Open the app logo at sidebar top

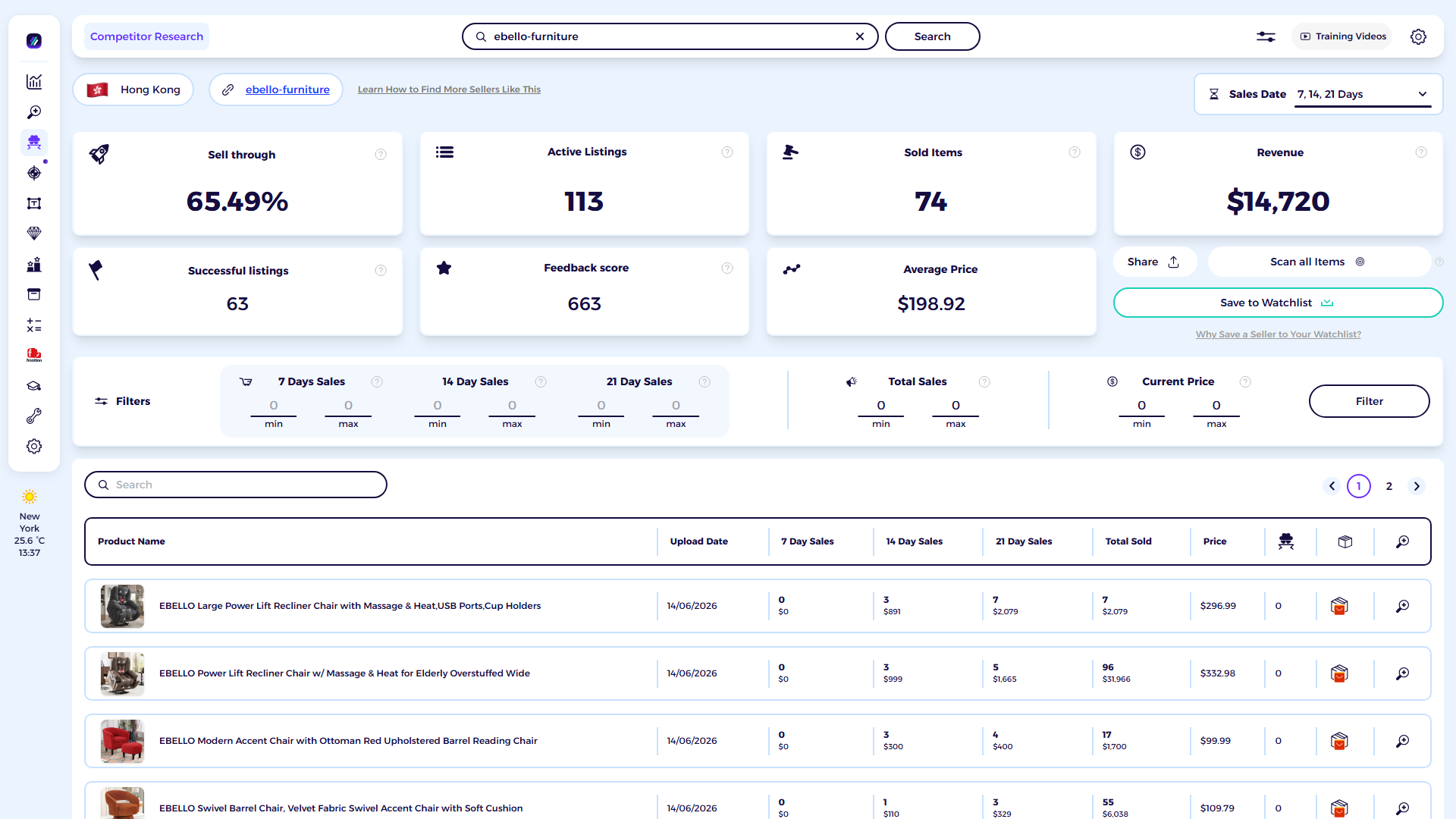[x=34, y=41]
